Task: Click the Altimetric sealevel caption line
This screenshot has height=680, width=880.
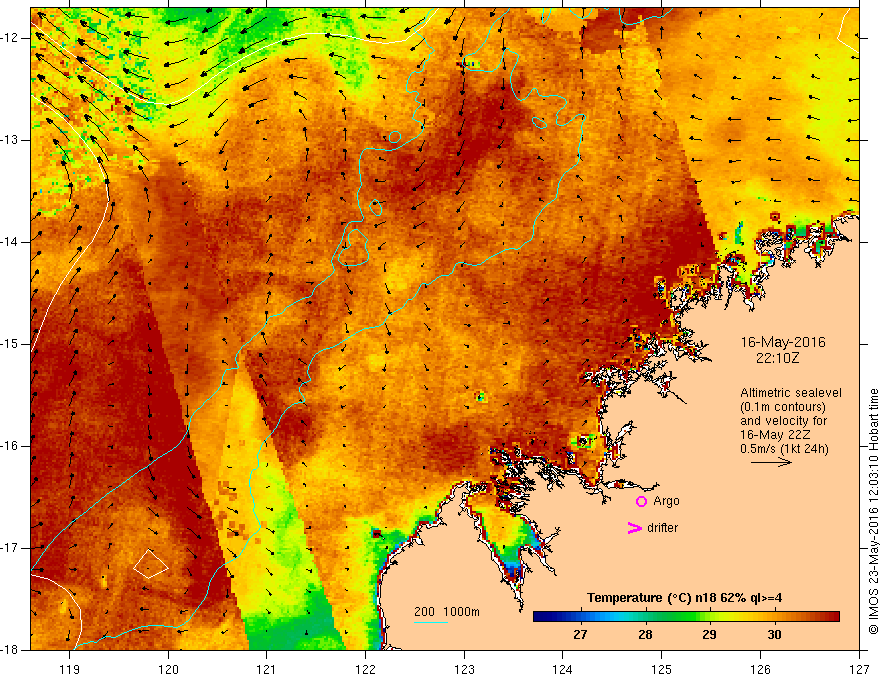Action: tap(790, 393)
